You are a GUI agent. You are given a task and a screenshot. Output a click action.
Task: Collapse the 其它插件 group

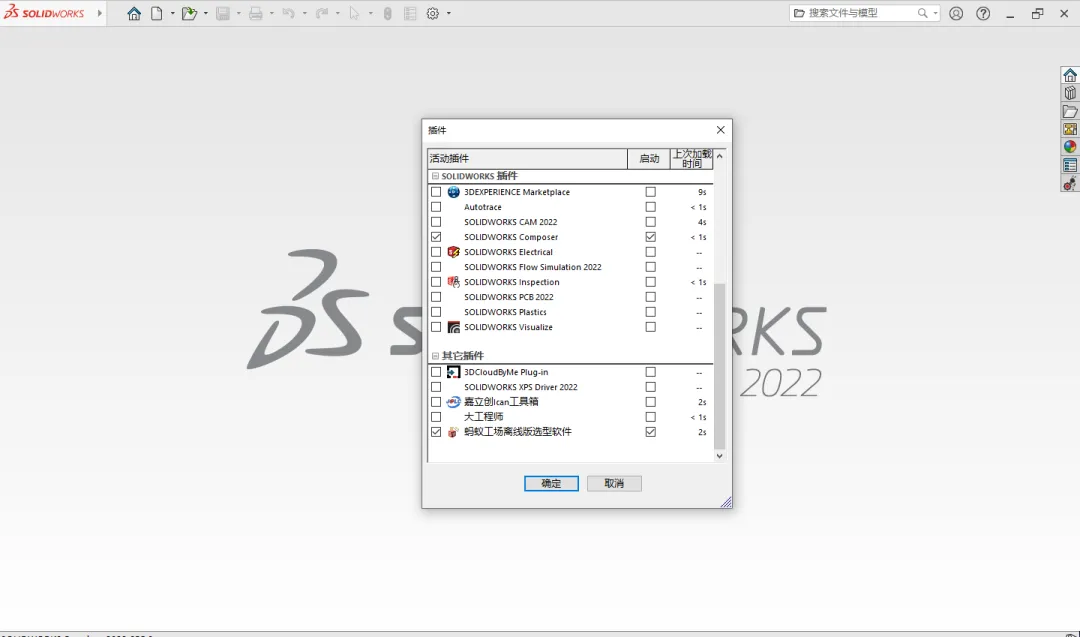(x=435, y=356)
